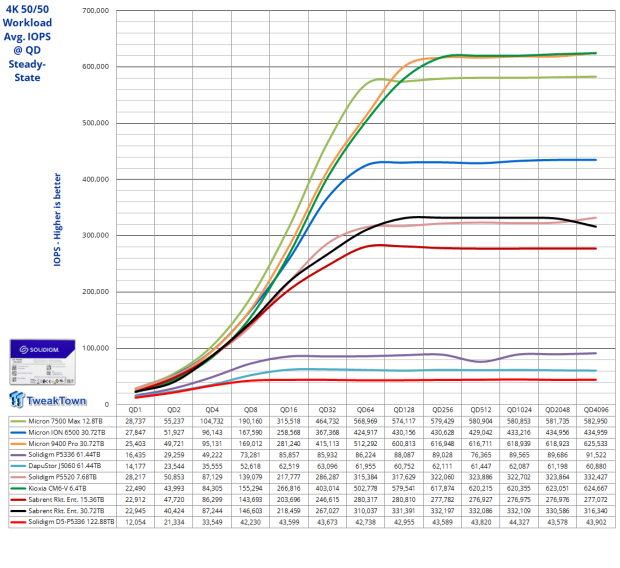Click the Solidigm D5-P5336 122.88TB legend label
The image size is (620, 568).
tap(72, 522)
